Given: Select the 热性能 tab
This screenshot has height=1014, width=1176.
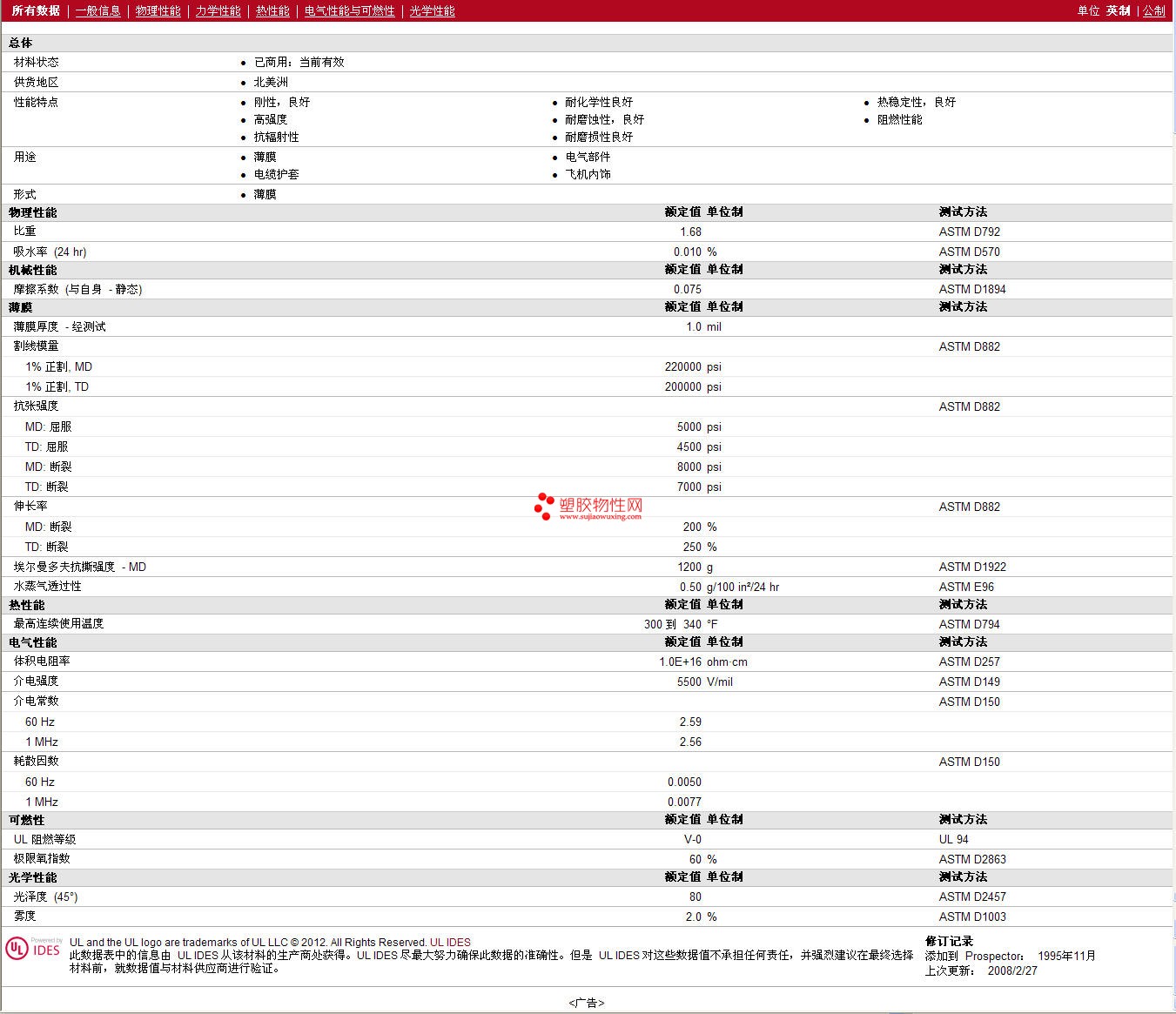Looking at the screenshot, I should tap(272, 11).
